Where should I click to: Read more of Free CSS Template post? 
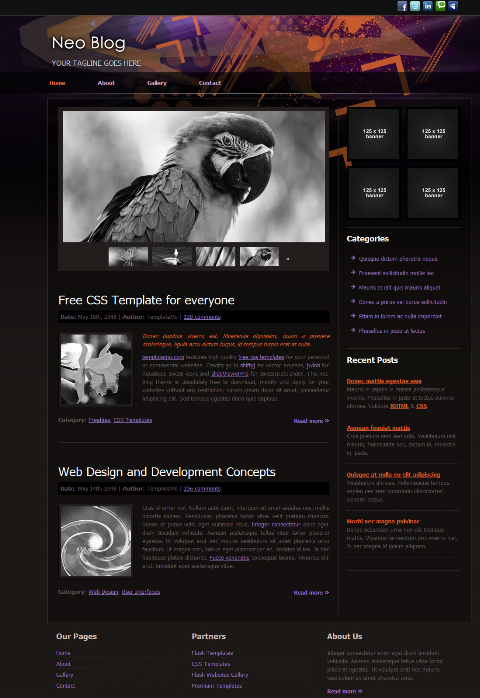point(311,421)
